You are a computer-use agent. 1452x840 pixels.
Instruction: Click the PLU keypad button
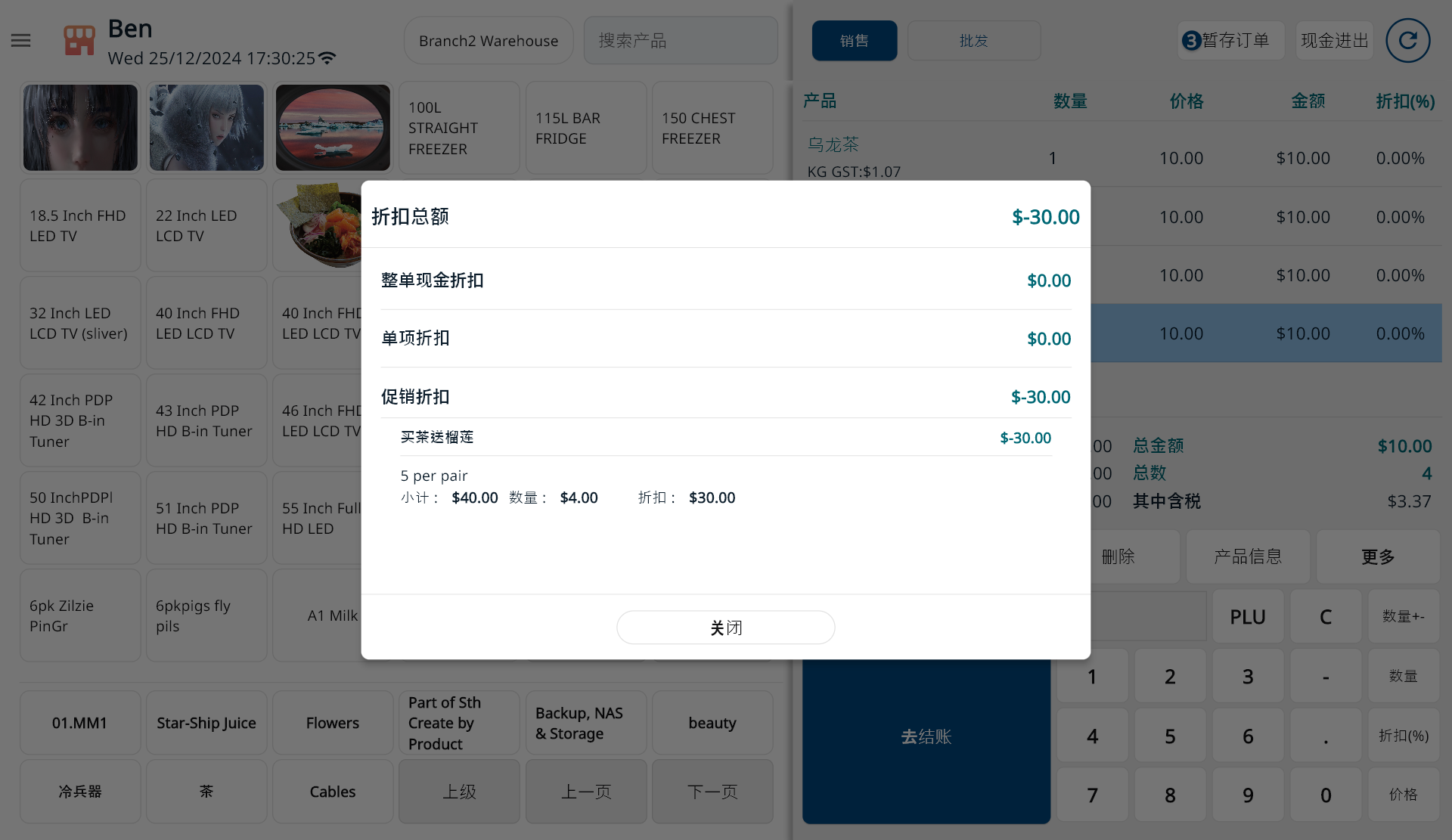(1248, 617)
